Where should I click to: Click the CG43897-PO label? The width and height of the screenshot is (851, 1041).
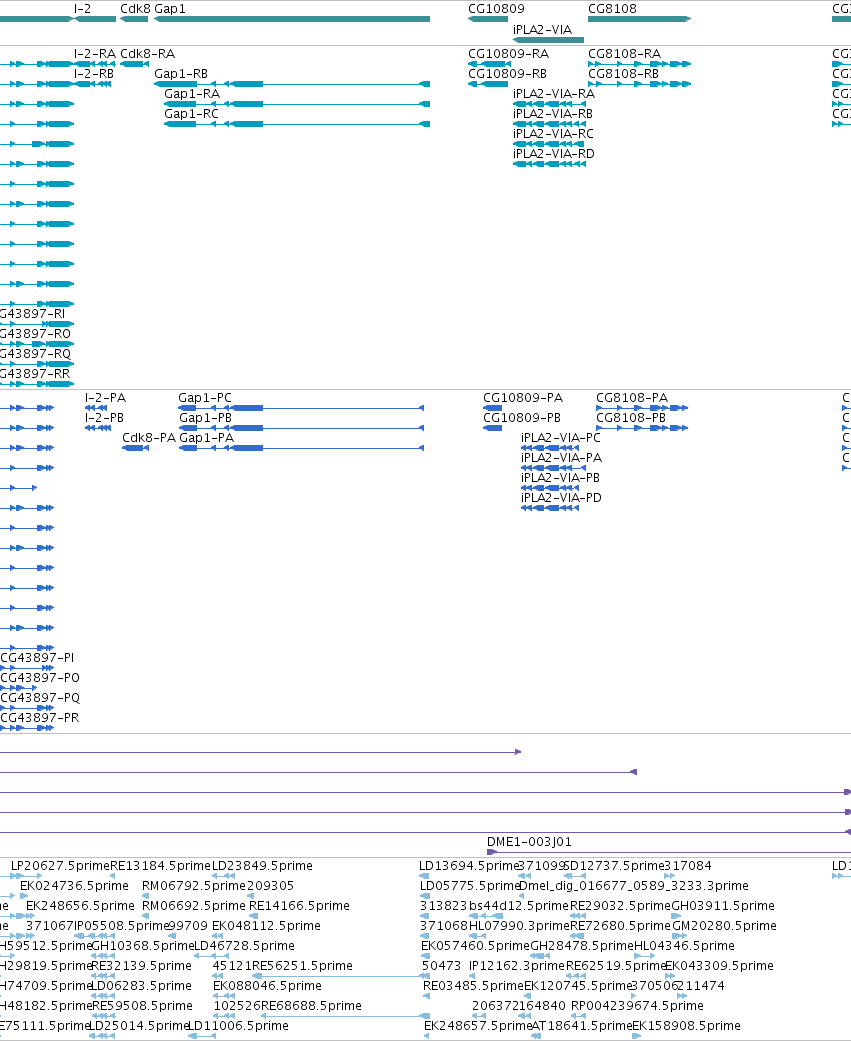coord(40,678)
